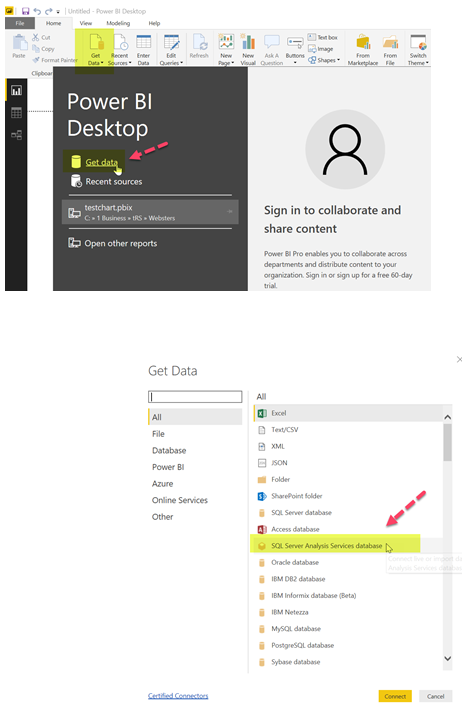Click the Cancel button in Get Data
Image resolution: width=462 pixels, height=711 pixels.
[435, 696]
